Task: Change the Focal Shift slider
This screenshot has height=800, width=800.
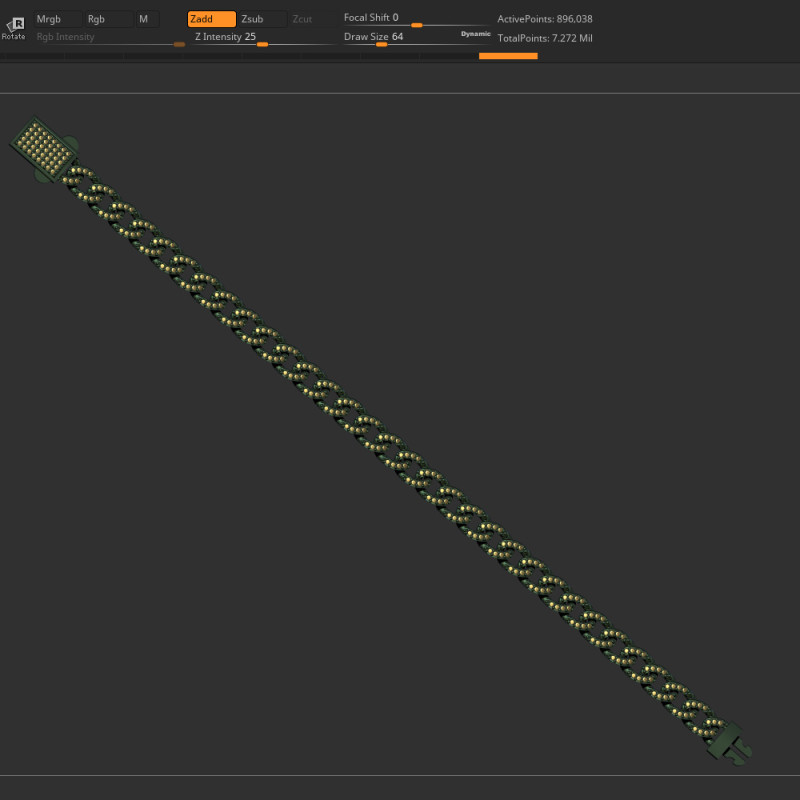Action: tap(415, 25)
